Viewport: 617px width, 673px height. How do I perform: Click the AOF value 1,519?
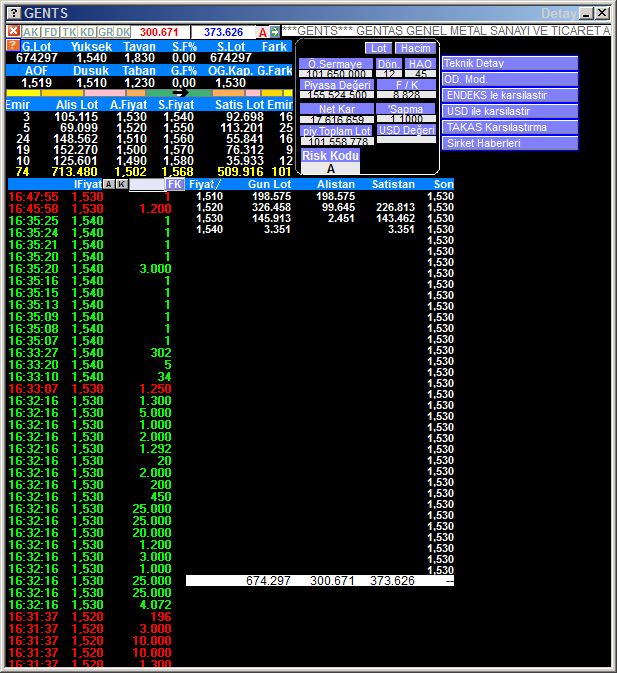pos(36,82)
